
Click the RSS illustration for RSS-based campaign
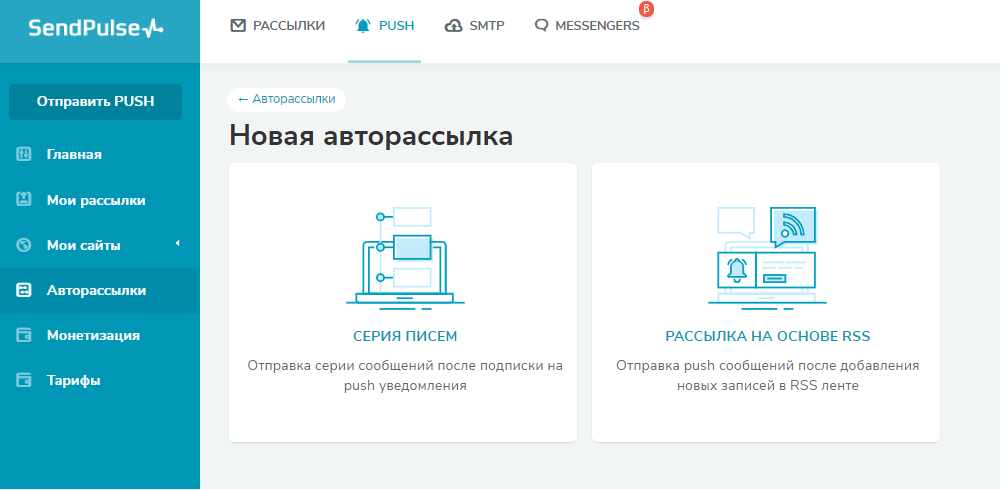click(767, 258)
